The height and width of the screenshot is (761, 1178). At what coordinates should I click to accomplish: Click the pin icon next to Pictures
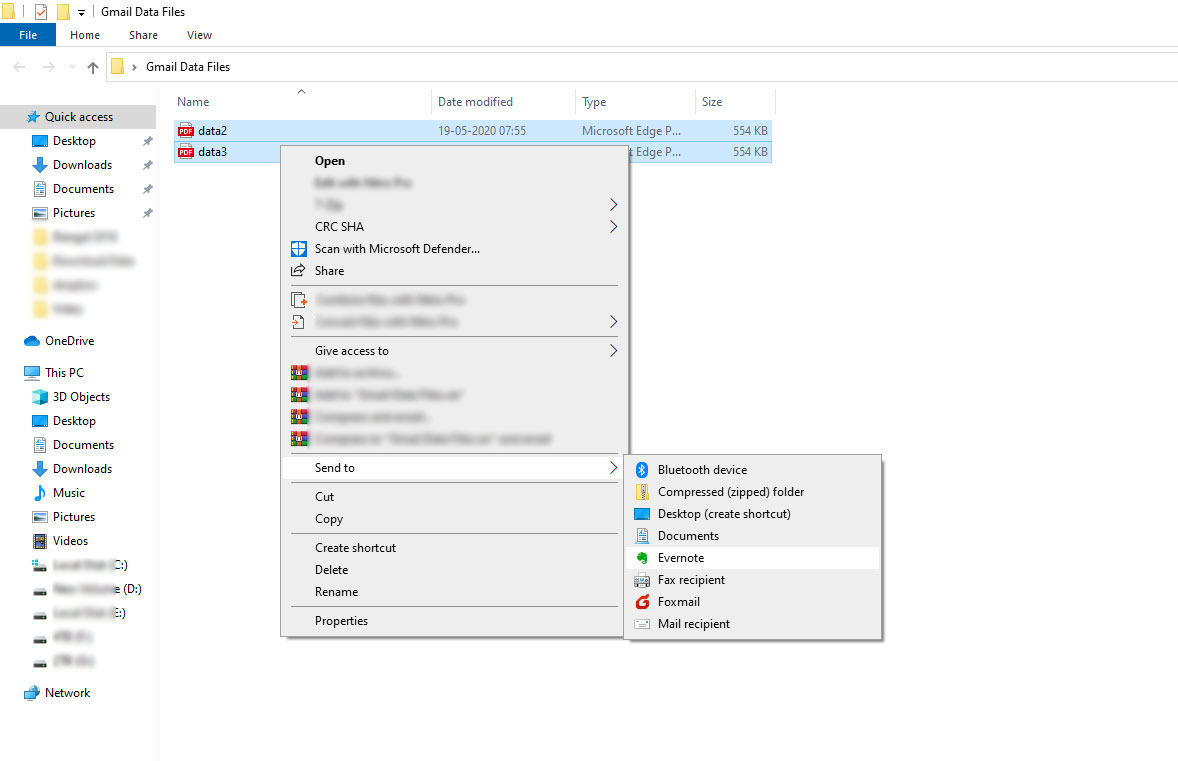147,213
